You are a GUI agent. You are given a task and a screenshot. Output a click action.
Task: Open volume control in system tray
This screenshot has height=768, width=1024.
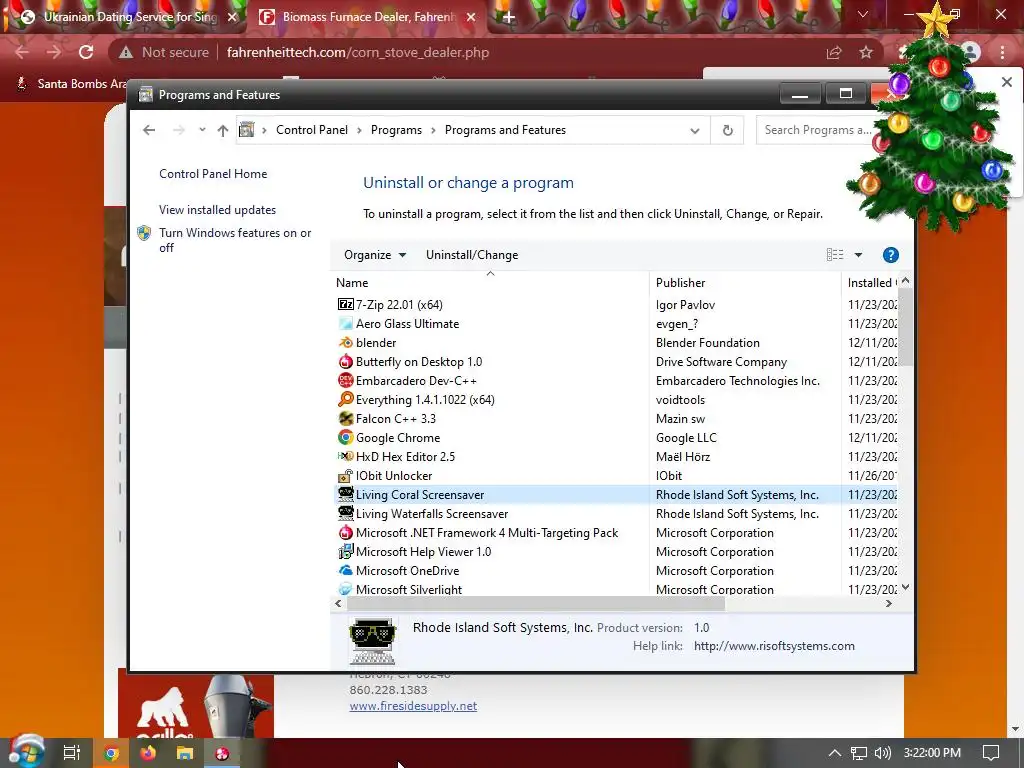pyautogui.click(x=882, y=753)
